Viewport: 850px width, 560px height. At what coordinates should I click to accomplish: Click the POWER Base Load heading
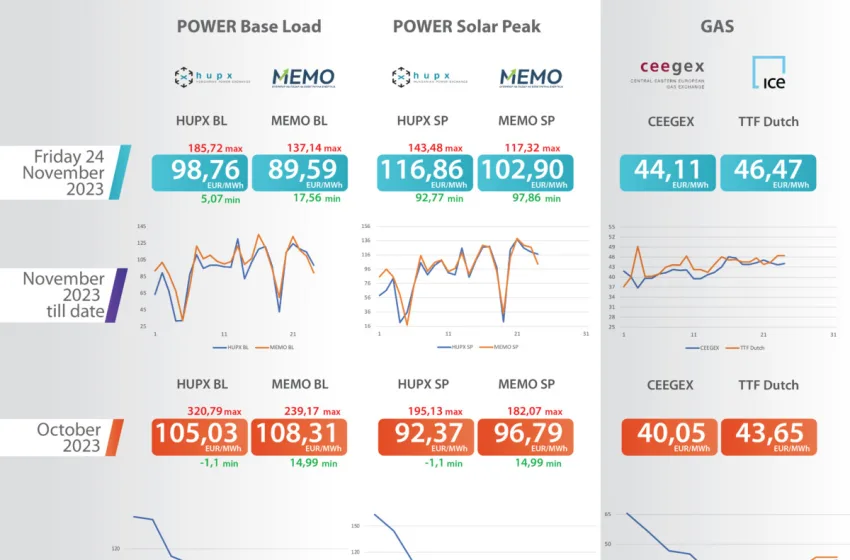pos(249,26)
